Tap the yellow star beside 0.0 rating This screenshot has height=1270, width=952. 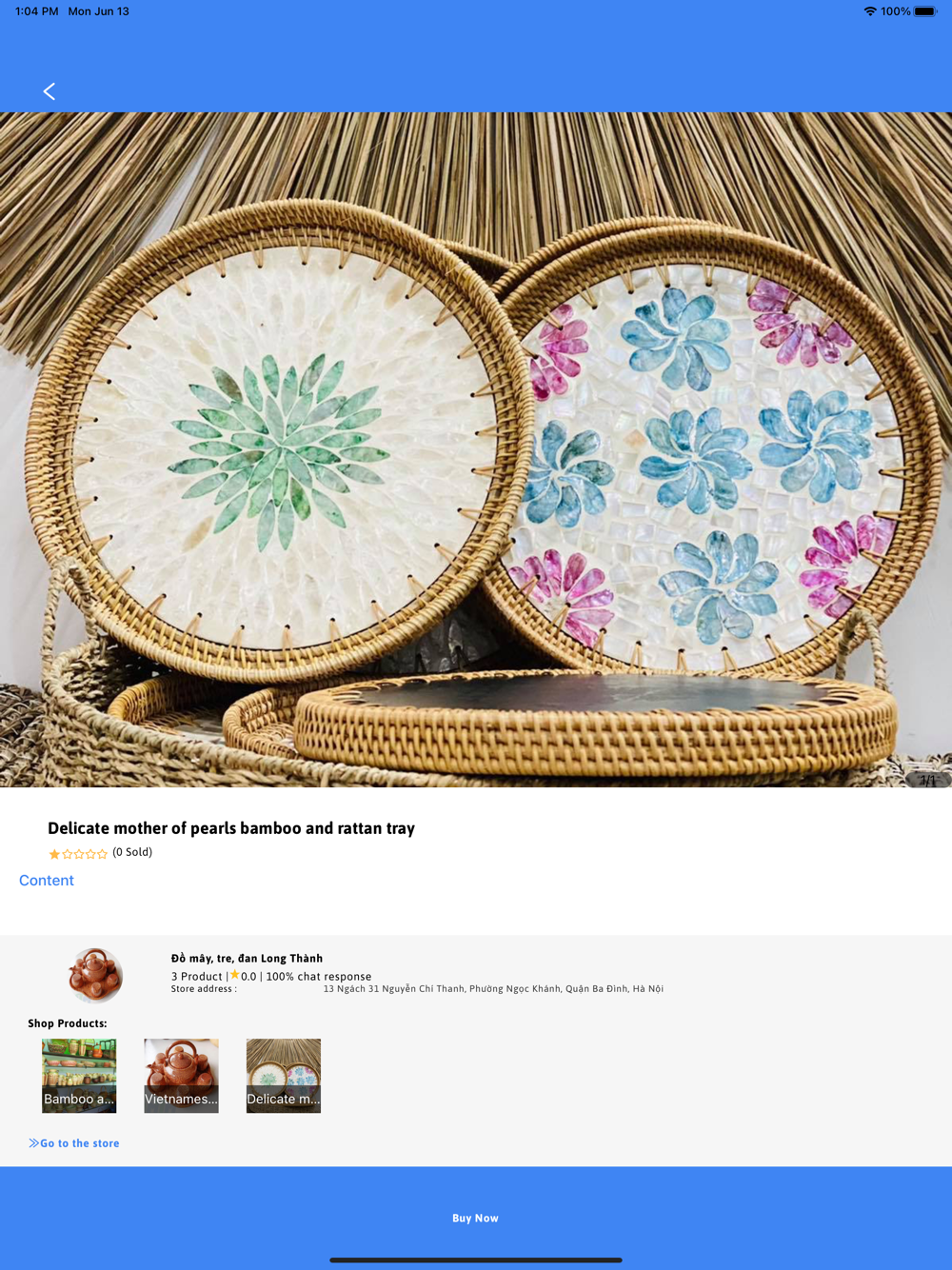pyautogui.click(x=234, y=975)
